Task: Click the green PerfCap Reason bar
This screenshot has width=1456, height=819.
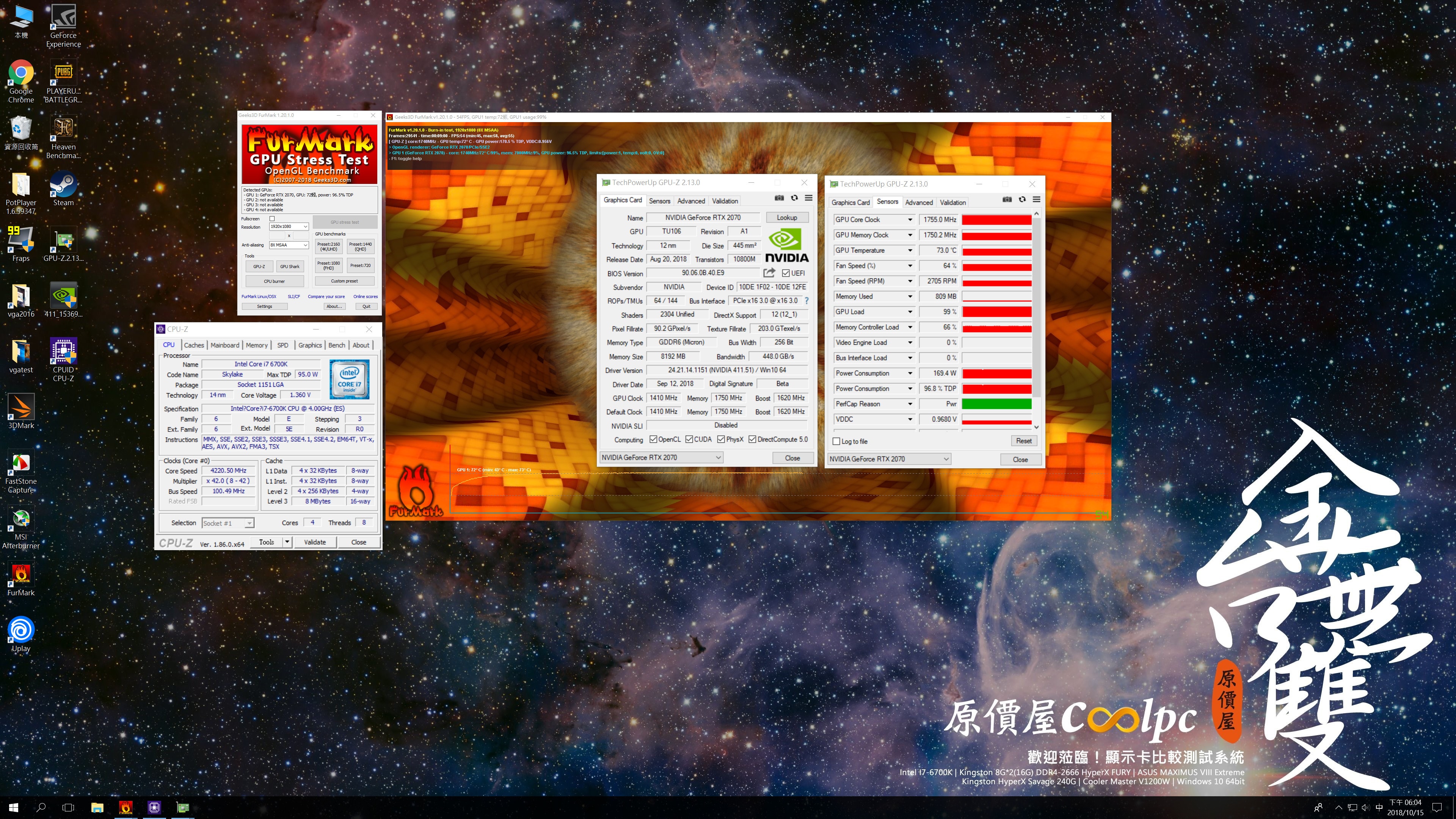Action: 996,404
